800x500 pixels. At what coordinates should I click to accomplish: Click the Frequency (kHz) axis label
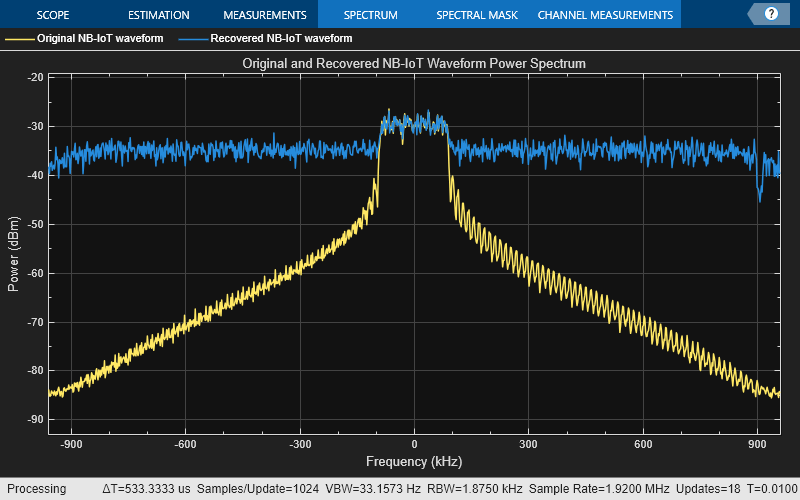(414, 461)
